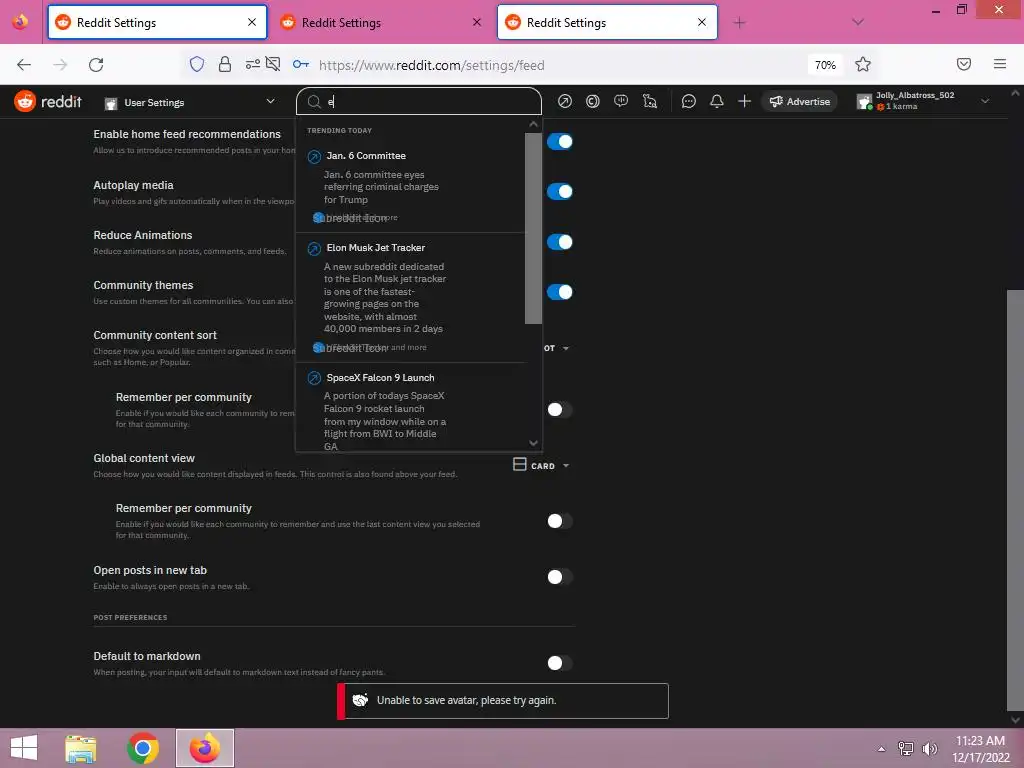Launch File Explorer from the taskbar
1024x768 pixels.
[x=81, y=748]
